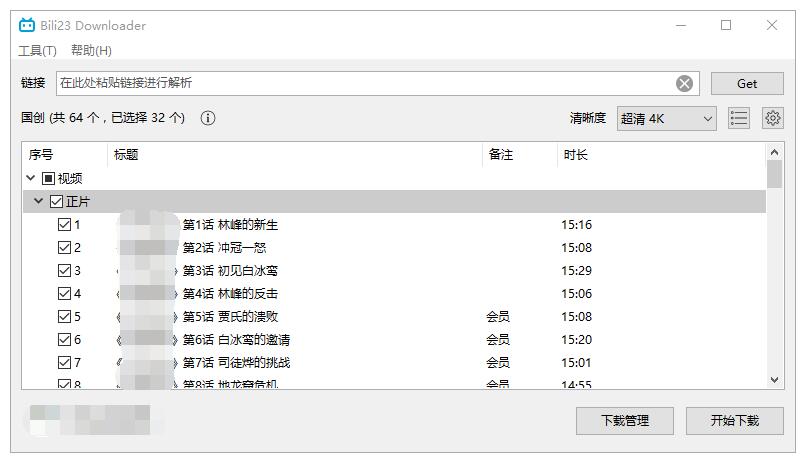
Task: Collapse the 视频 tree node
Action: [x=31, y=179]
